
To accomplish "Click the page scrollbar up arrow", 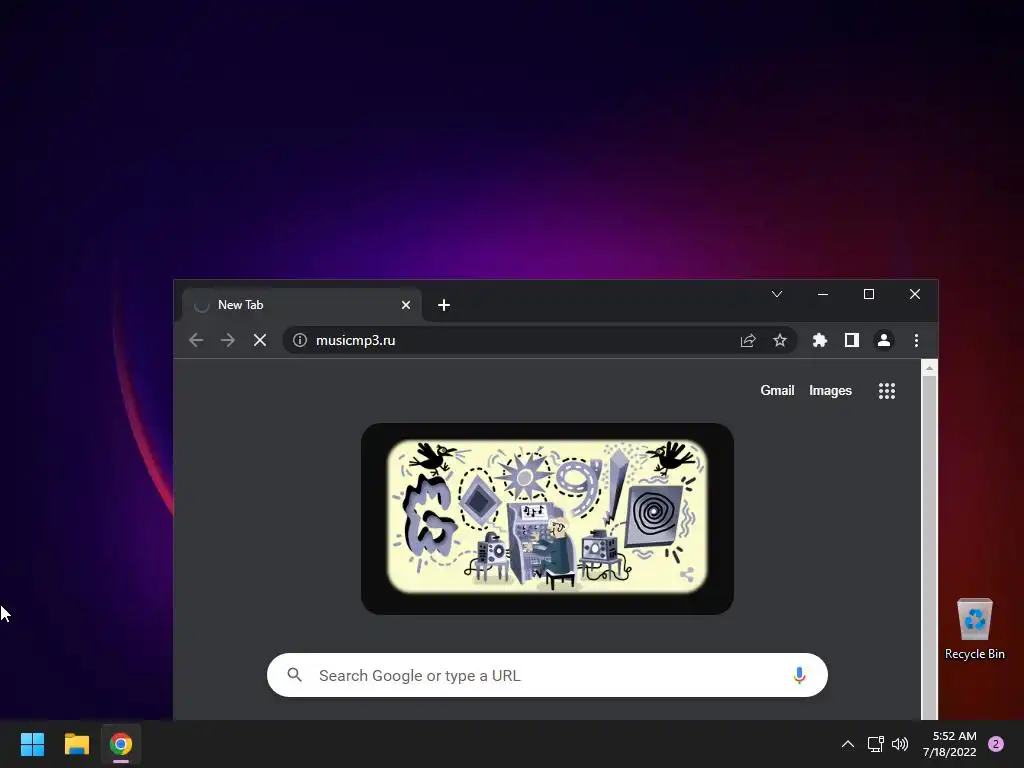I will (929, 368).
